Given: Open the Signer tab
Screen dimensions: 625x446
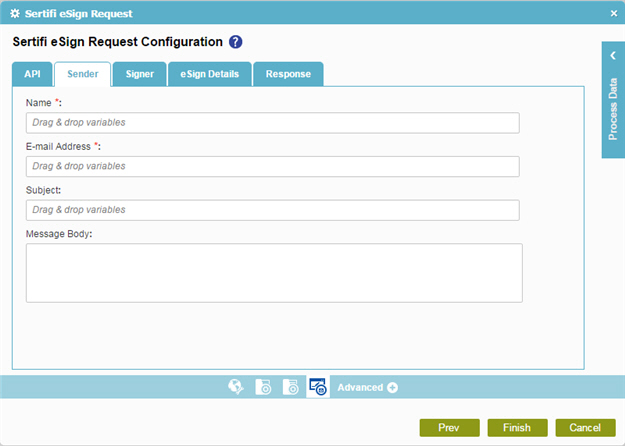Looking at the screenshot, I should [140, 74].
